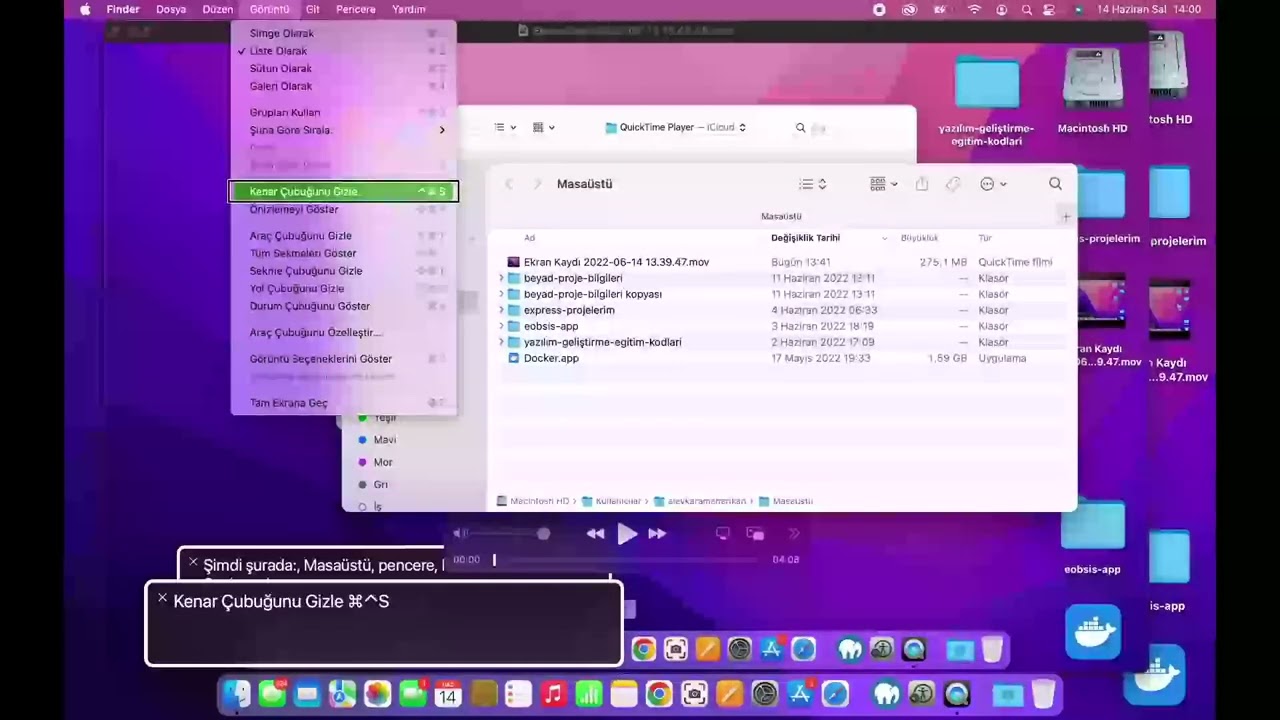Click the fast-forward button in QuickTime controls

[657, 534]
